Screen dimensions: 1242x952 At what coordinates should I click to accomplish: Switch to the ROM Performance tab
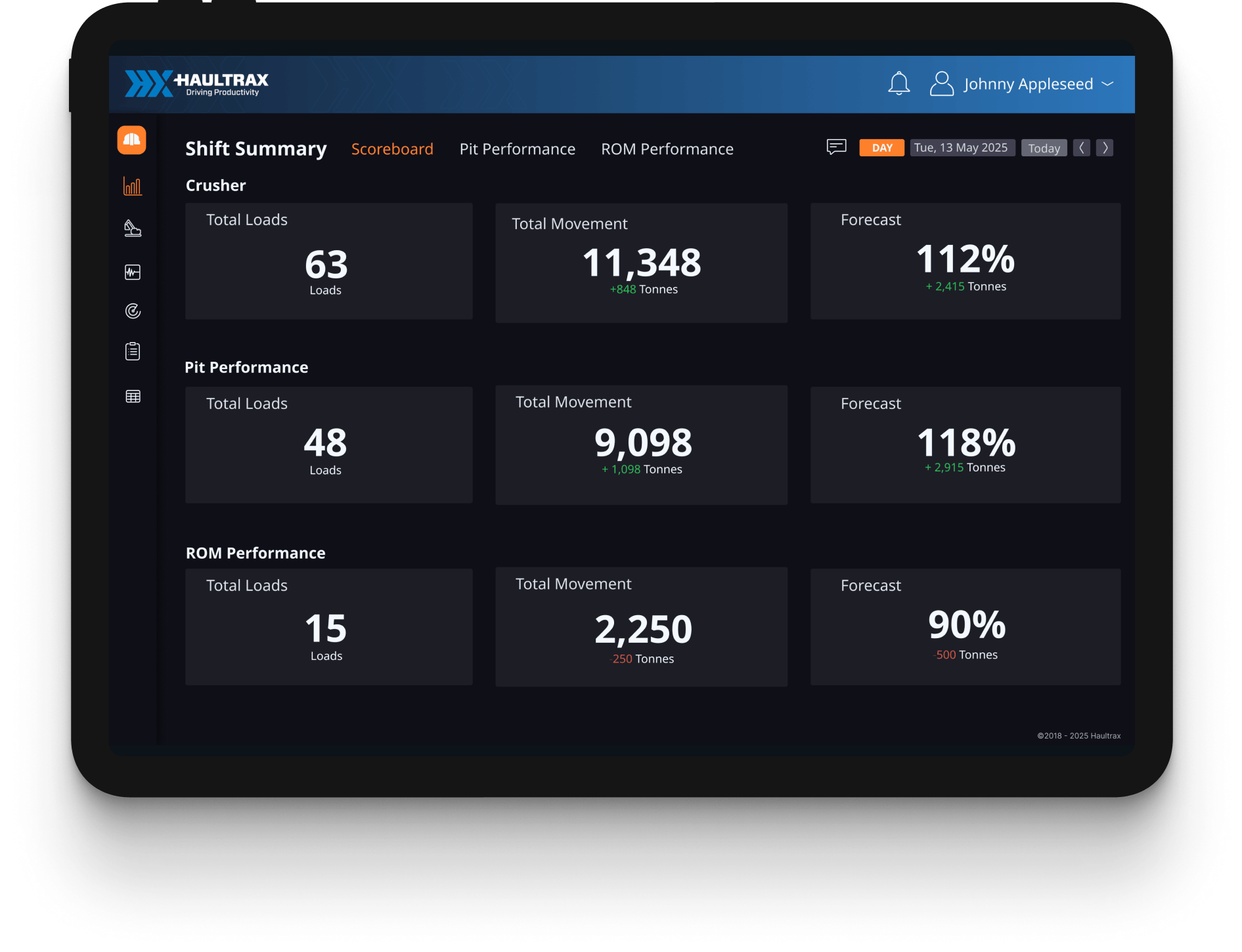(x=667, y=149)
